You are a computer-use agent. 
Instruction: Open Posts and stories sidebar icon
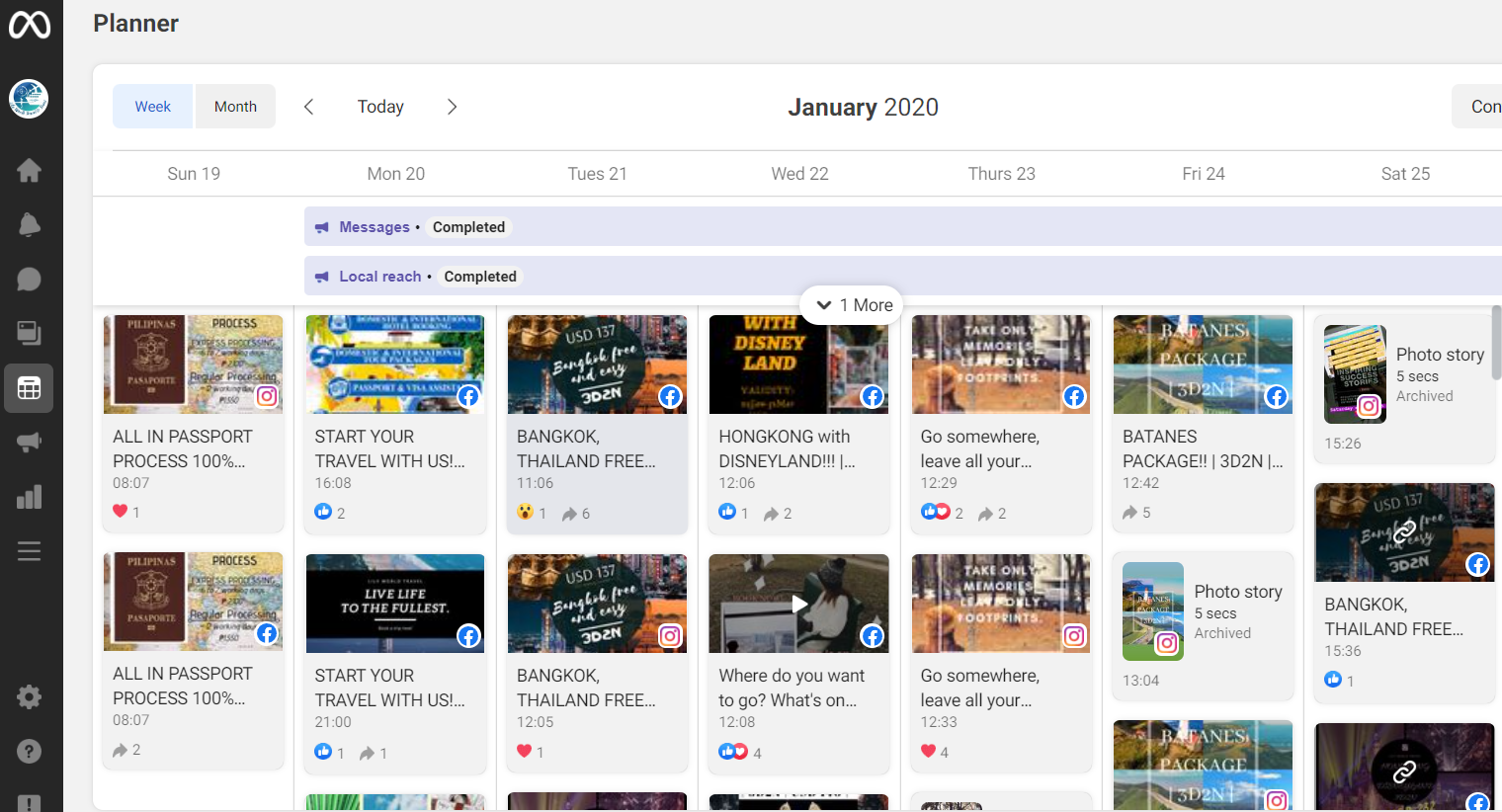(29, 333)
